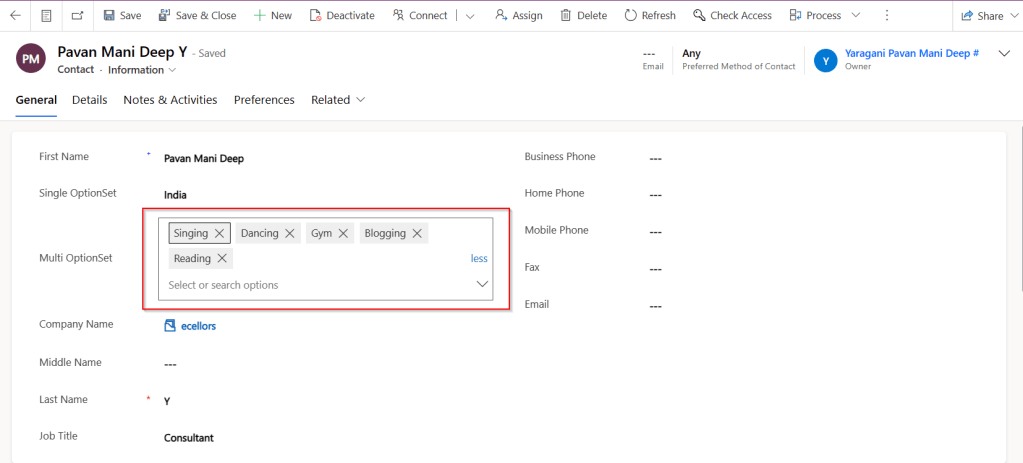Expand the header chevron next to Owner
1023x463 pixels.
point(1004,54)
